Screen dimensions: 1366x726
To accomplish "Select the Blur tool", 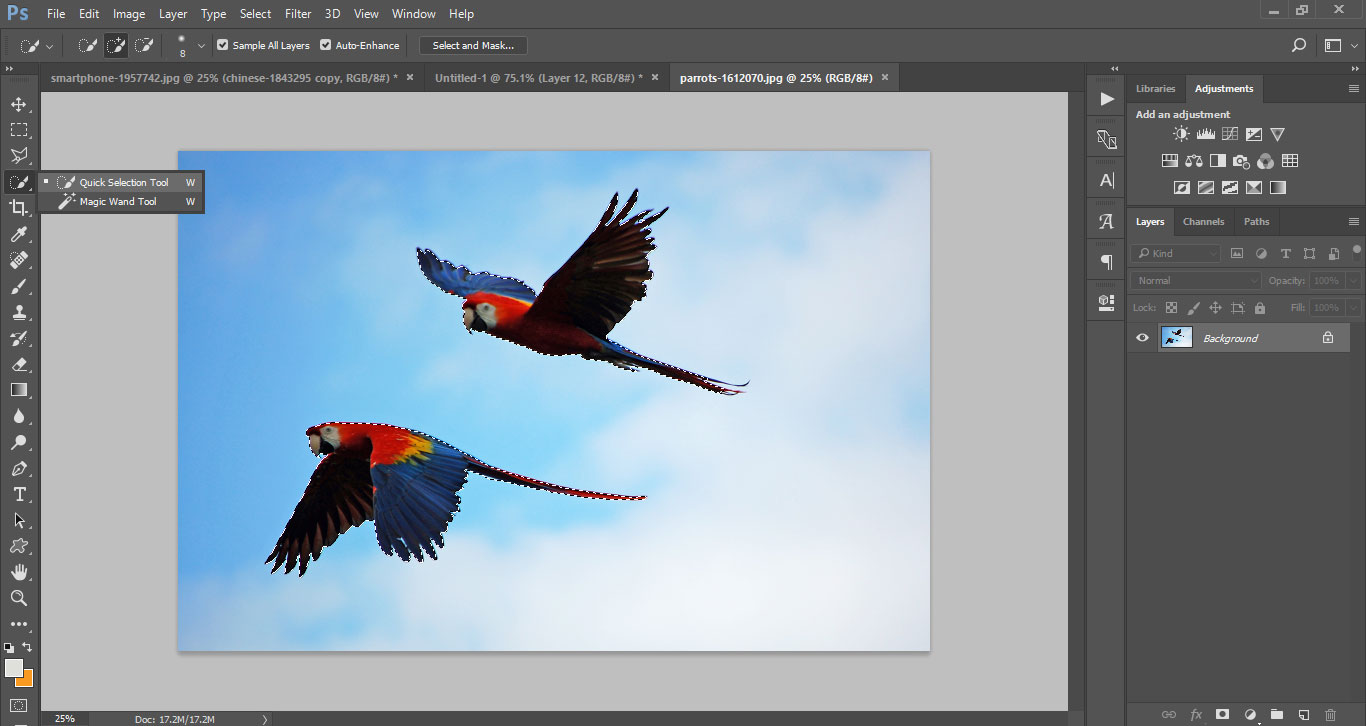I will tap(18, 416).
